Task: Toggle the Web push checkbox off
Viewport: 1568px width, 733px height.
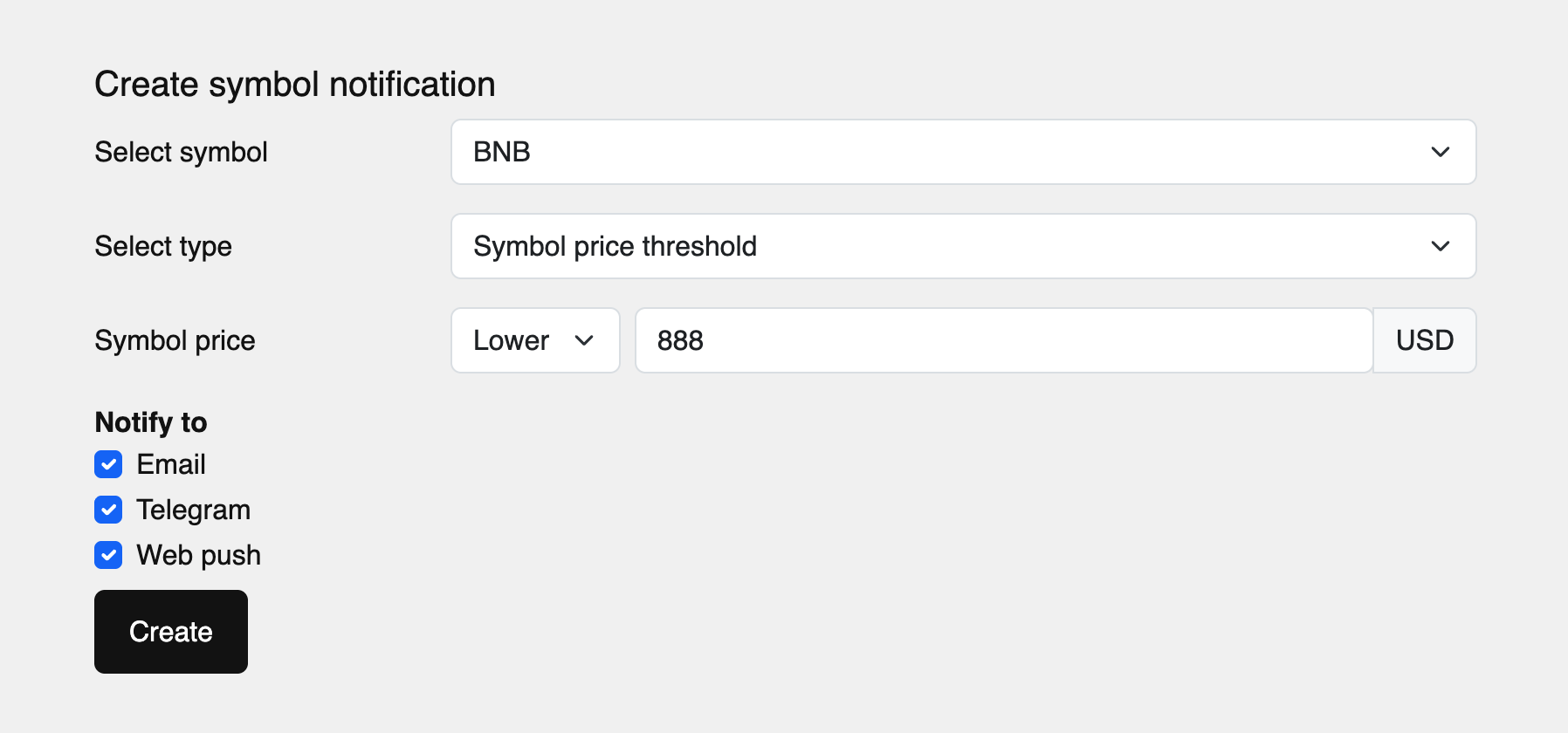Action: [108, 555]
